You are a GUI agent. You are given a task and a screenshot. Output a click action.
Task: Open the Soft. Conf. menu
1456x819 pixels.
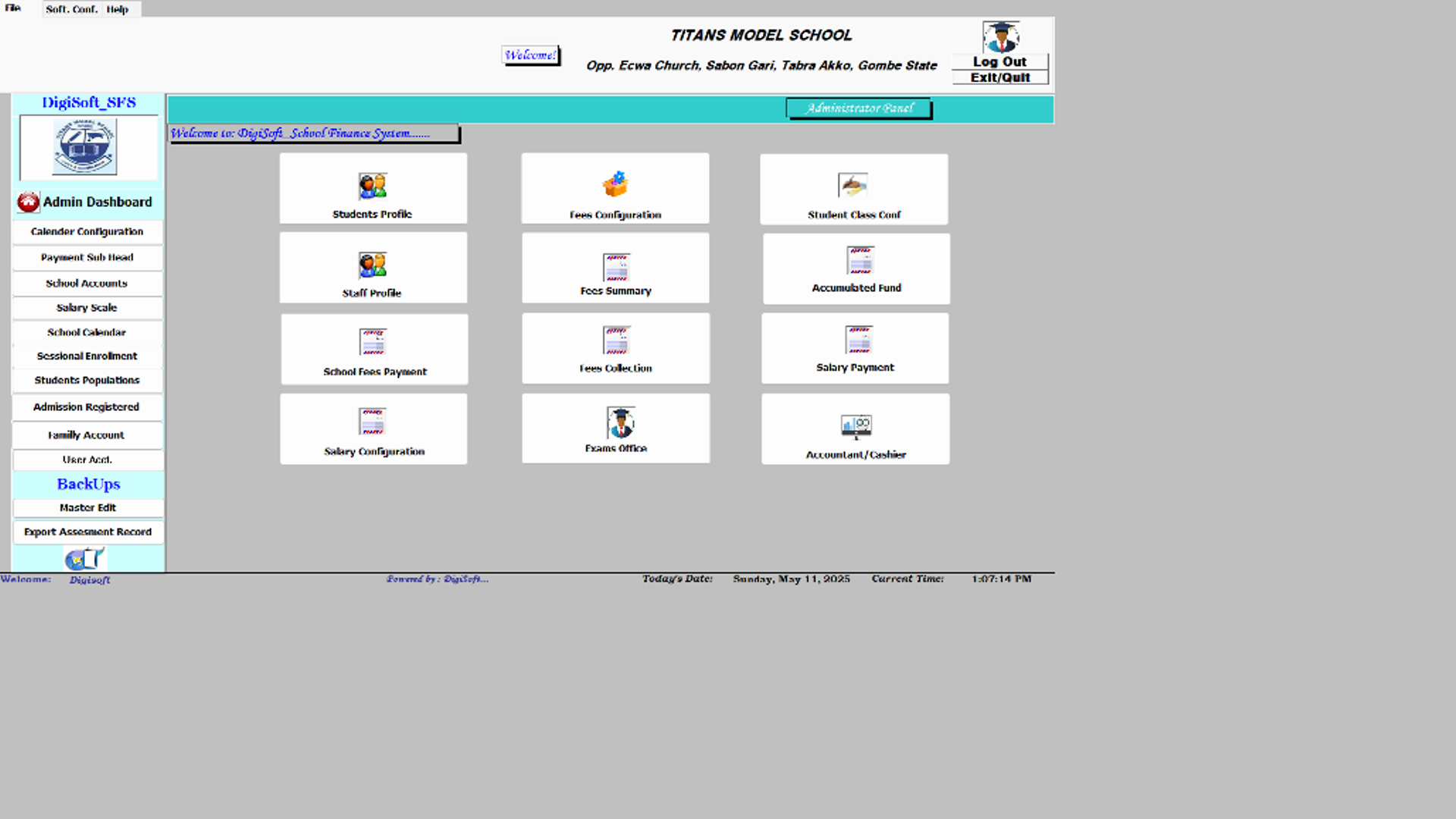point(71,9)
